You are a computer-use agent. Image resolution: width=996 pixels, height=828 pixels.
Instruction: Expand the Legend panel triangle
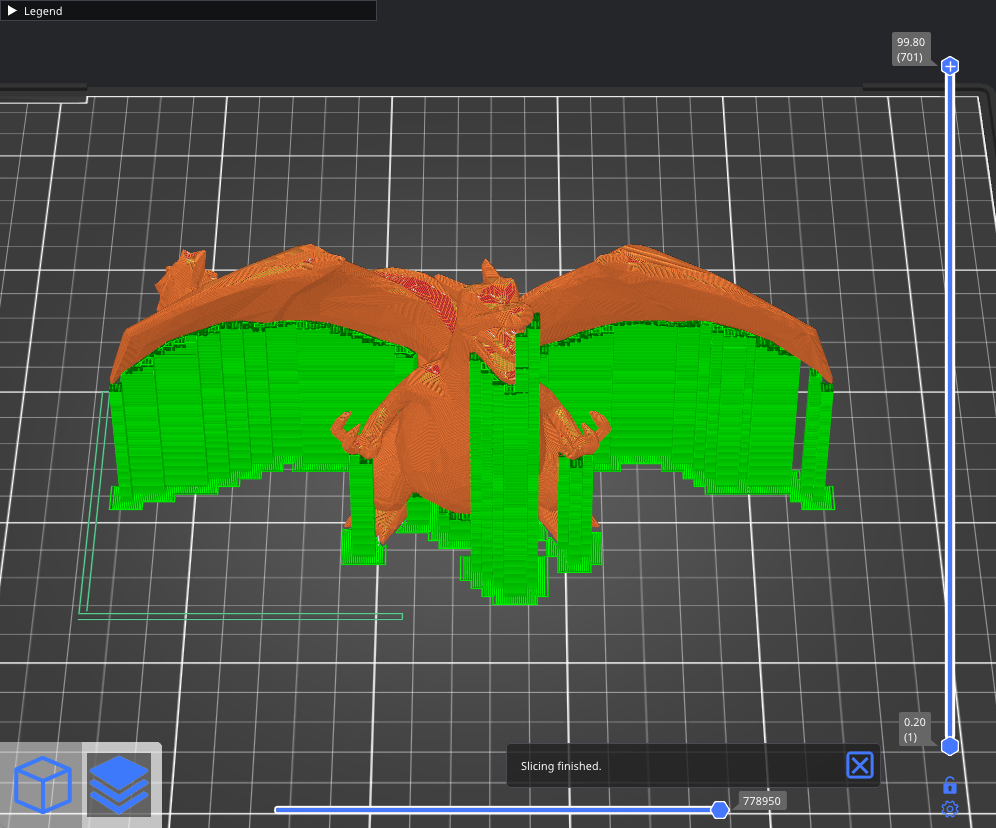point(13,11)
